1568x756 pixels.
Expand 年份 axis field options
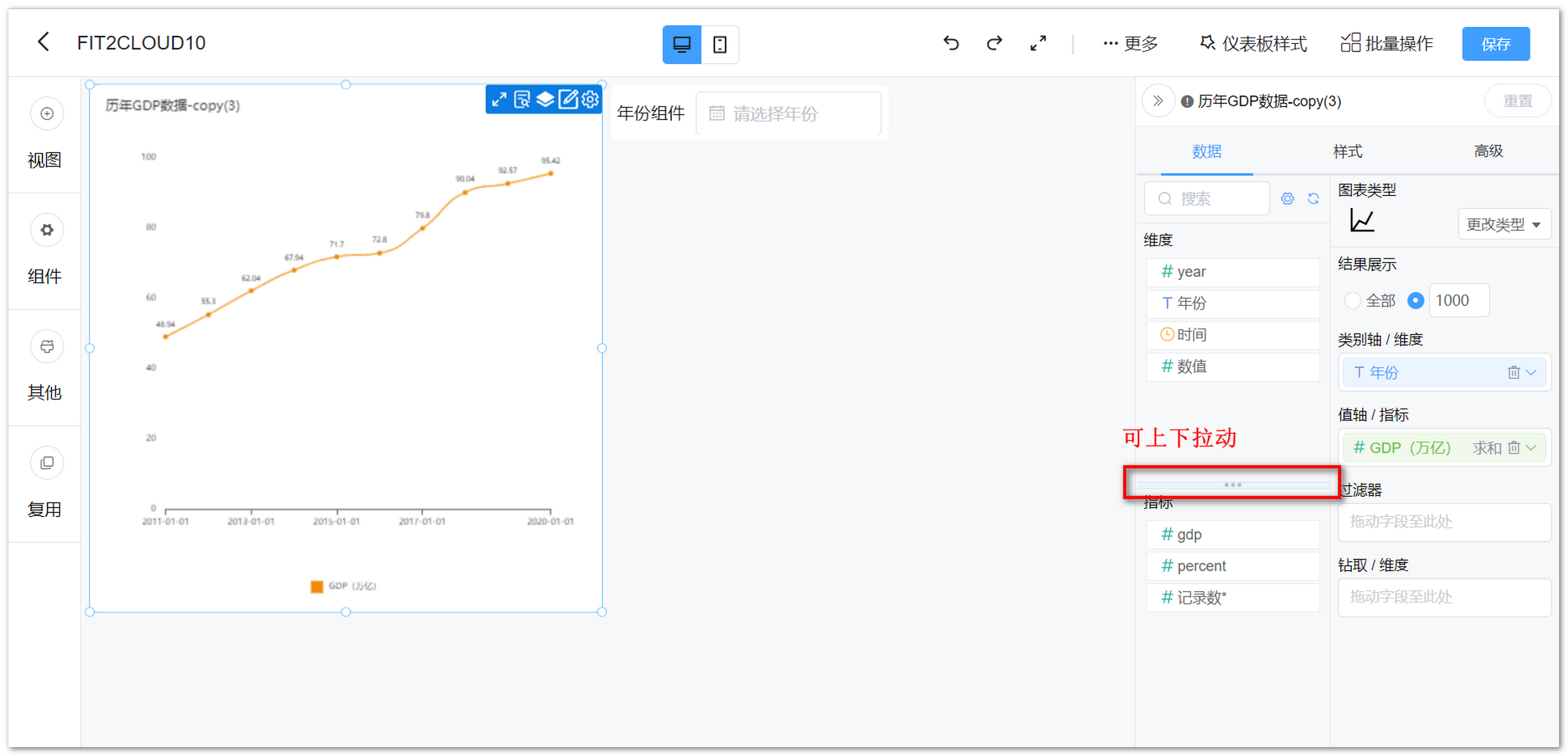[x=1531, y=373]
